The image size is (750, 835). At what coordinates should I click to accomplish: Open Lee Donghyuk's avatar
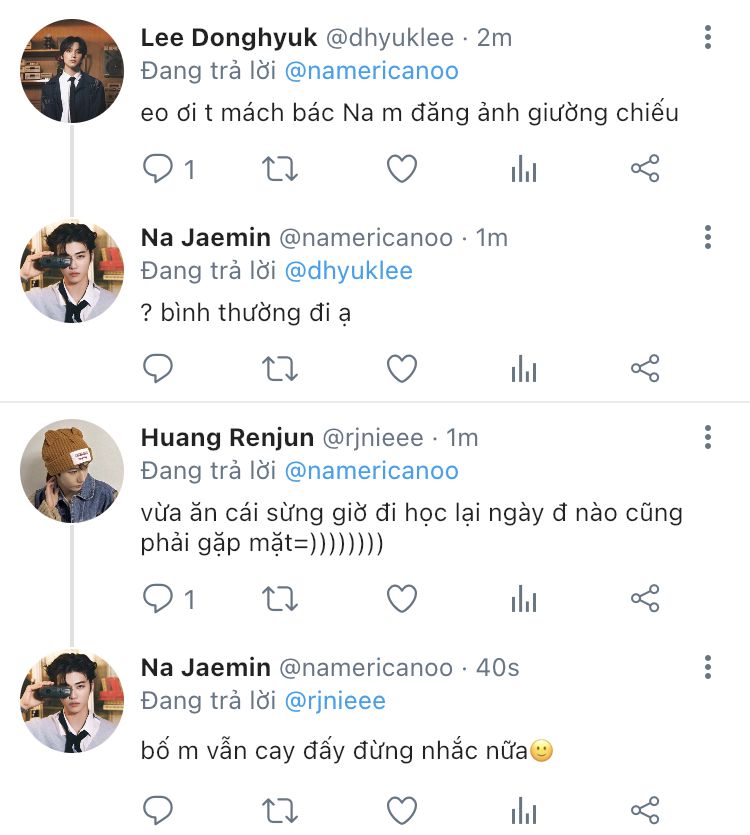pos(72,71)
